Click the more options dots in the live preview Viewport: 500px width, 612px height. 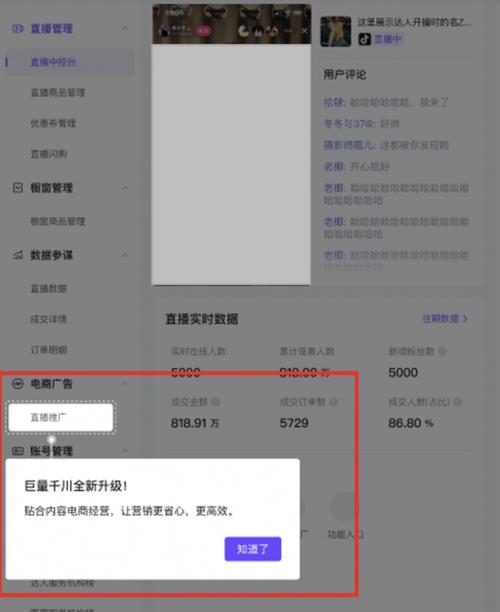(288, 30)
